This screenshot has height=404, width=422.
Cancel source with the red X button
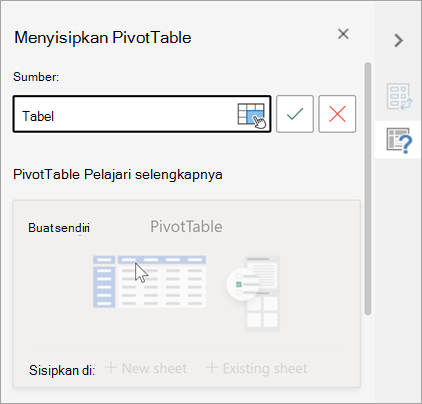click(x=337, y=114)
